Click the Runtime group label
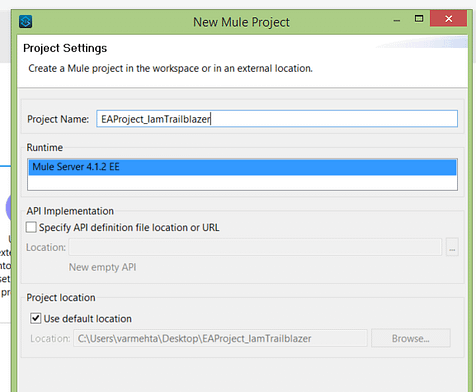The width and height of the screenshot is (476, 392). [45, 147]
